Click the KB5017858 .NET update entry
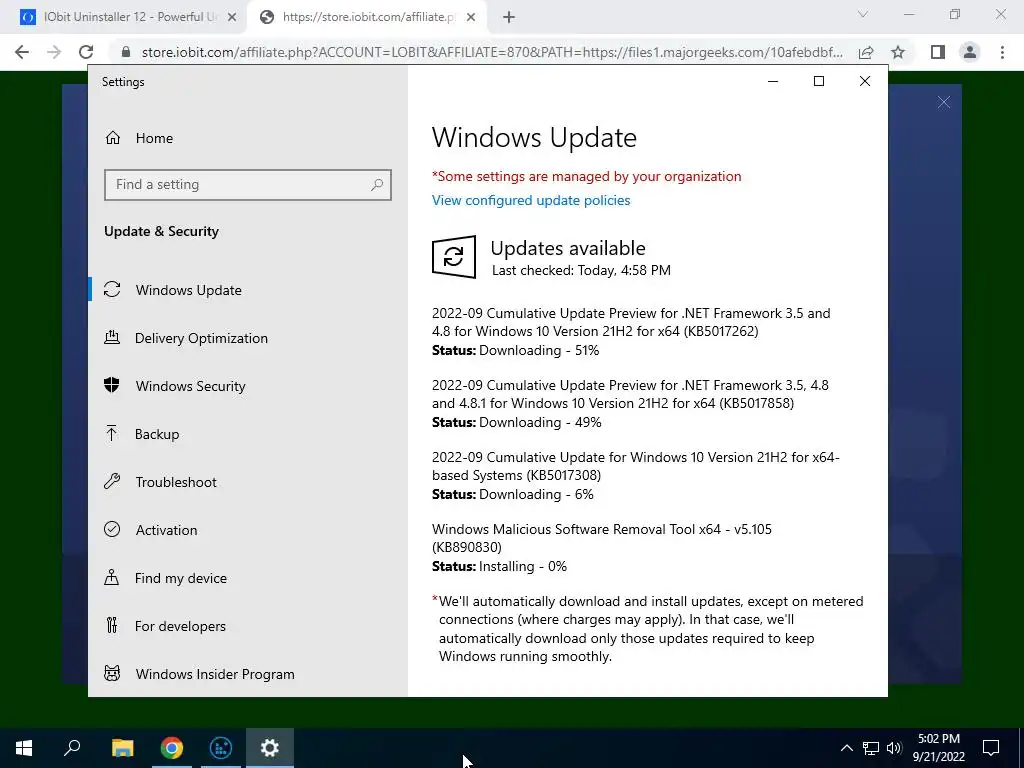The width and height of the screenshot is (1024, 768). (x=630, y=394)
